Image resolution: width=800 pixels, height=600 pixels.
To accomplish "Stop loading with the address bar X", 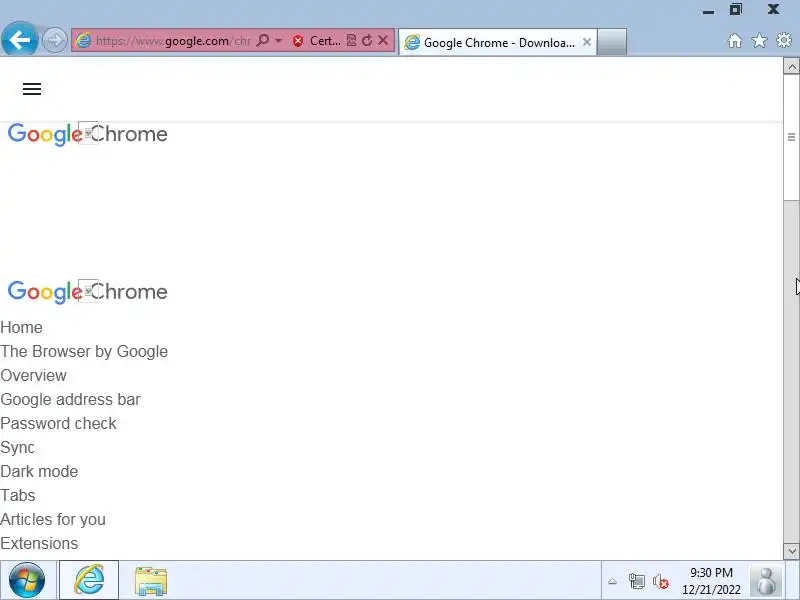I will point(383,40).
